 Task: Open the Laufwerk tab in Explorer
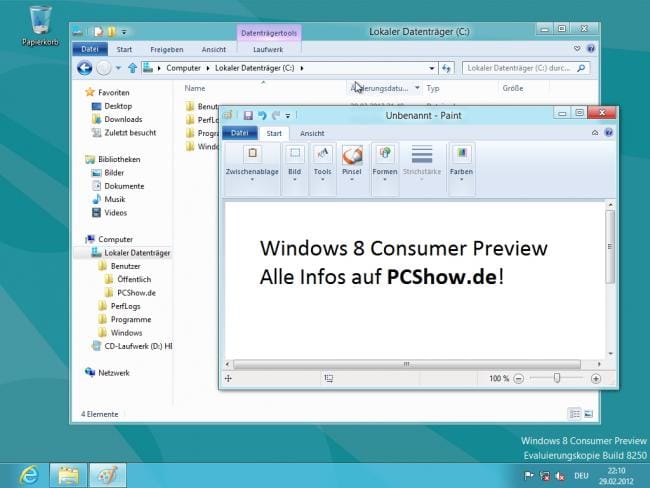click(x=268, y=49)
